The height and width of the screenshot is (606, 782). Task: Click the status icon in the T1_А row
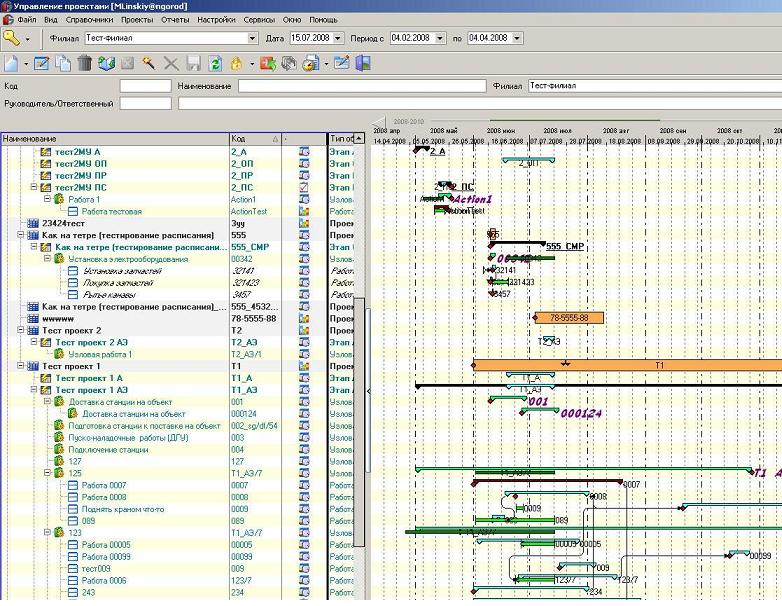coord(304,378)
